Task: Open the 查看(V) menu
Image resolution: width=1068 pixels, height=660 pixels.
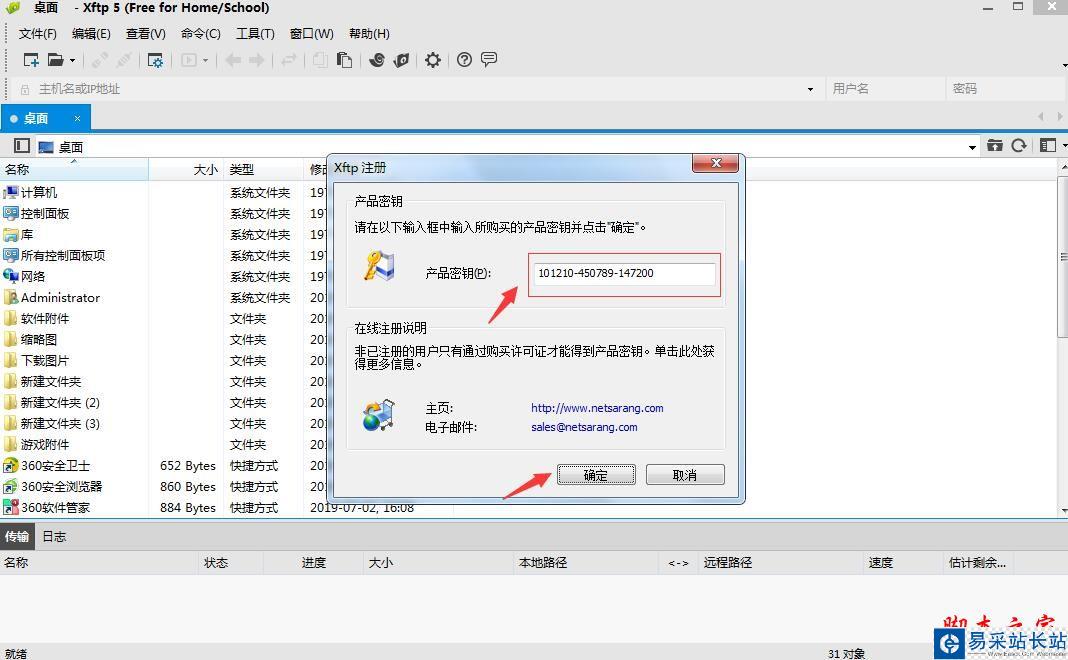Action: pos(146,33)
